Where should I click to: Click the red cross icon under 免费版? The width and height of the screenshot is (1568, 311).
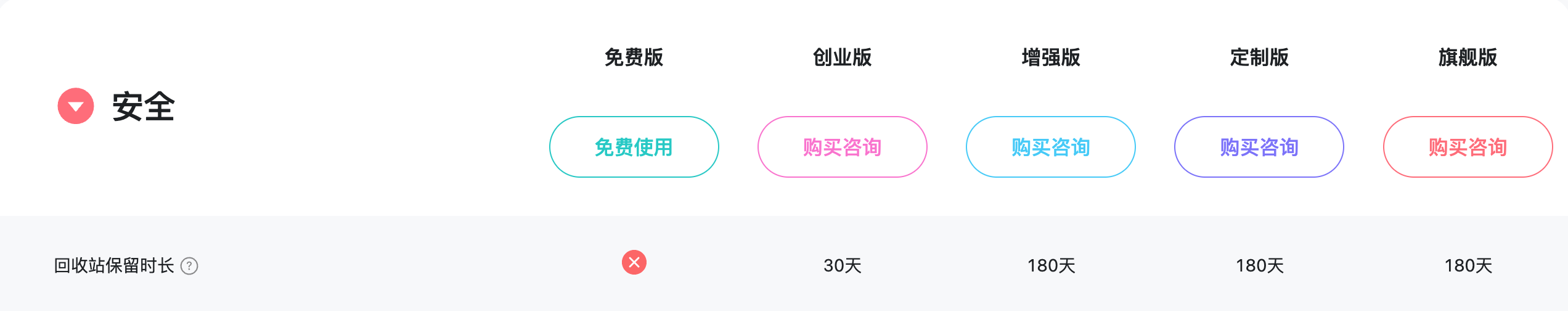[x=634, y=262]
